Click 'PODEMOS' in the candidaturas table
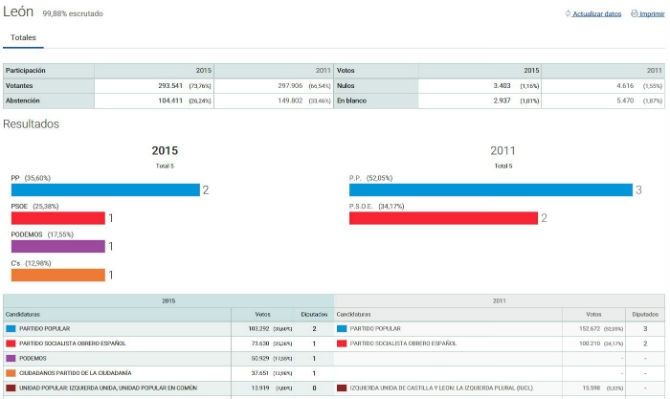This screenshot has width=670, height=399. (x=33, y=358)
